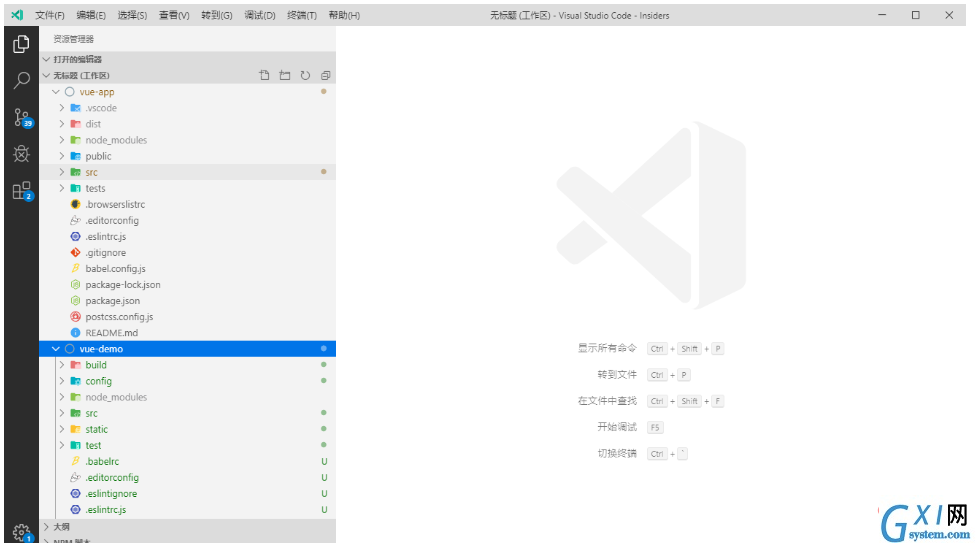
Task: Maximize the VS Code window
Action: point(915,15)
